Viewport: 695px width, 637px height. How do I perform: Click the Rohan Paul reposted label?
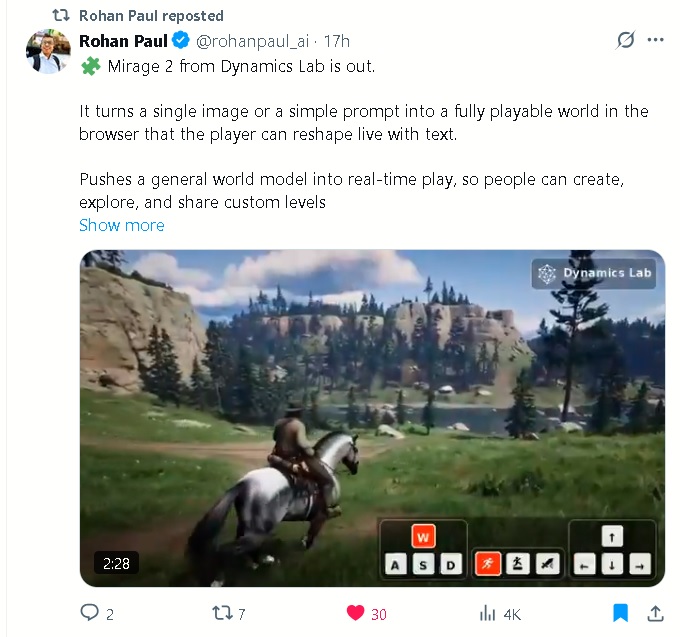click(151, 16)
